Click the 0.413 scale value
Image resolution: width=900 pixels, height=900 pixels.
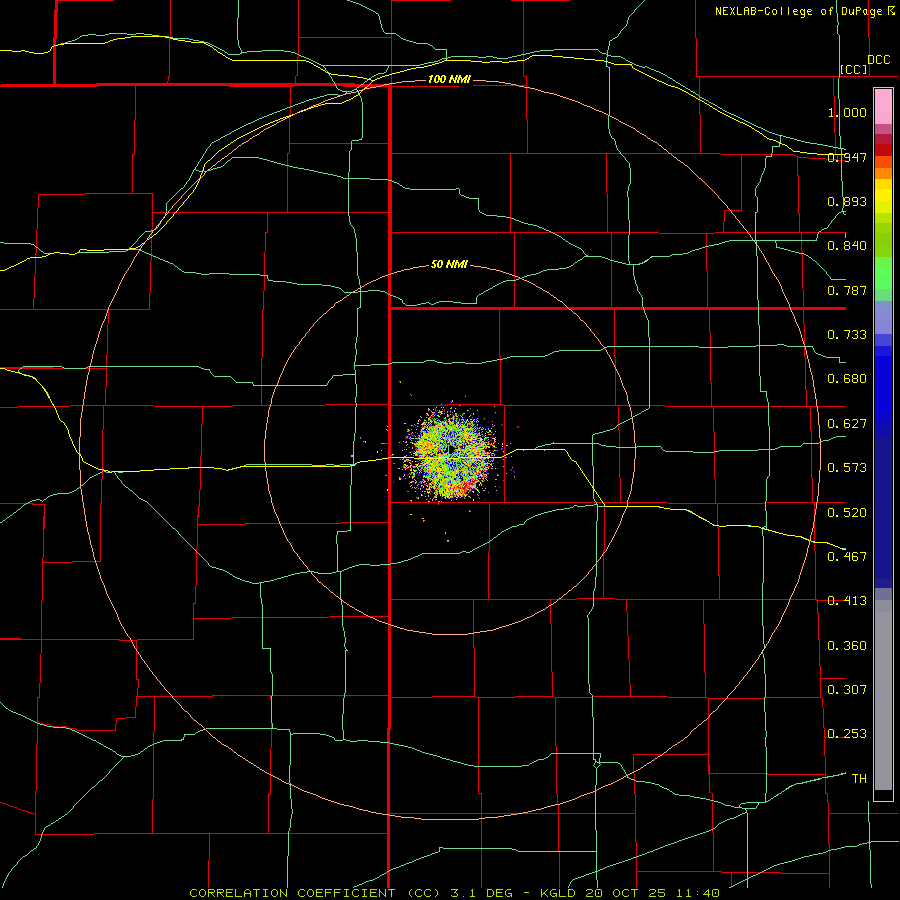(x=847, y=601)
